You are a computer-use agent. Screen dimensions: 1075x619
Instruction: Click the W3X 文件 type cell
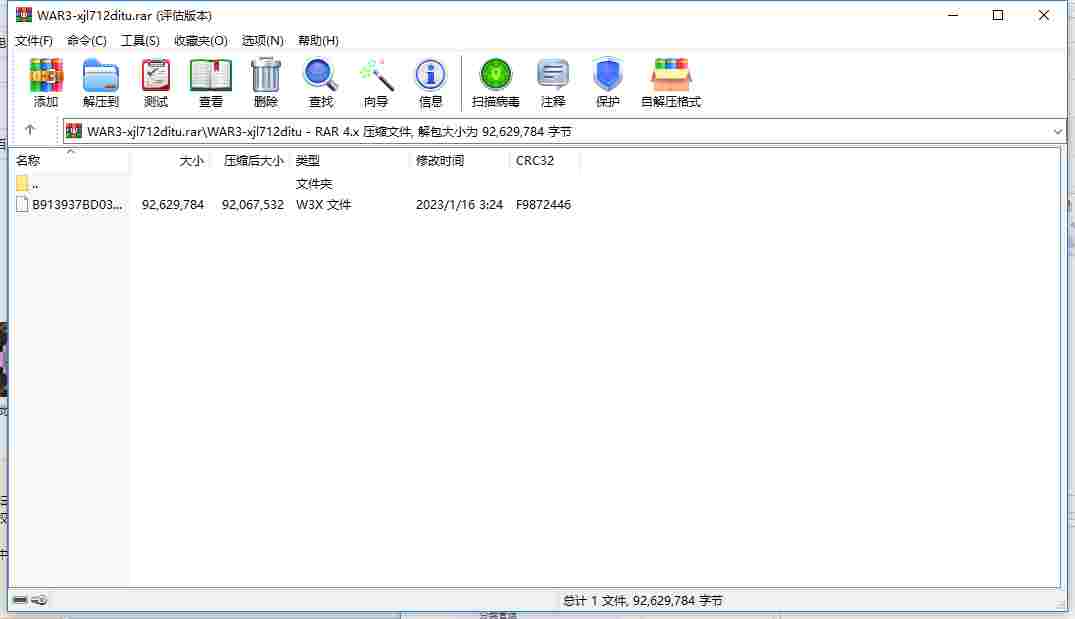click(324, 204)
